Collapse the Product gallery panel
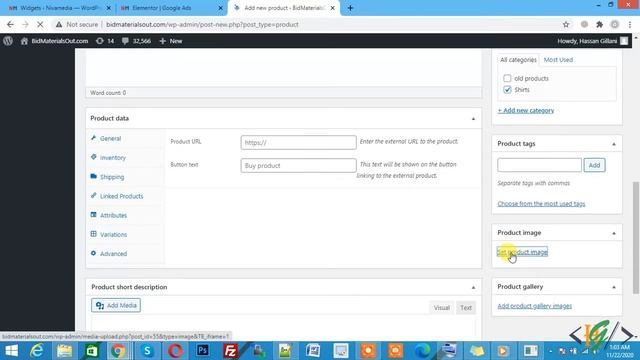 pyautogui.click(x=614, y=287)
